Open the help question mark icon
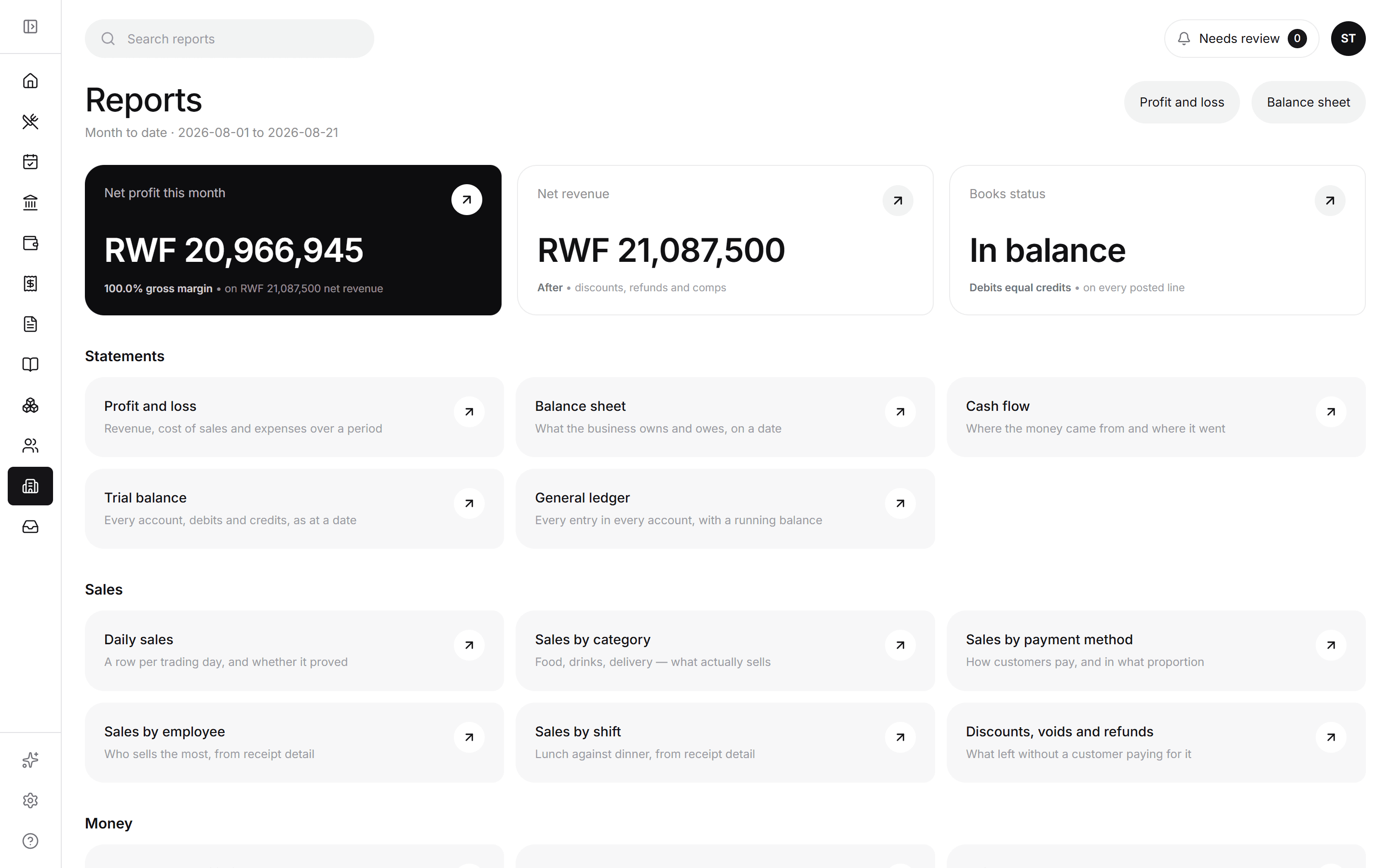The image size is (1389, 868). [x=30, y=841]
